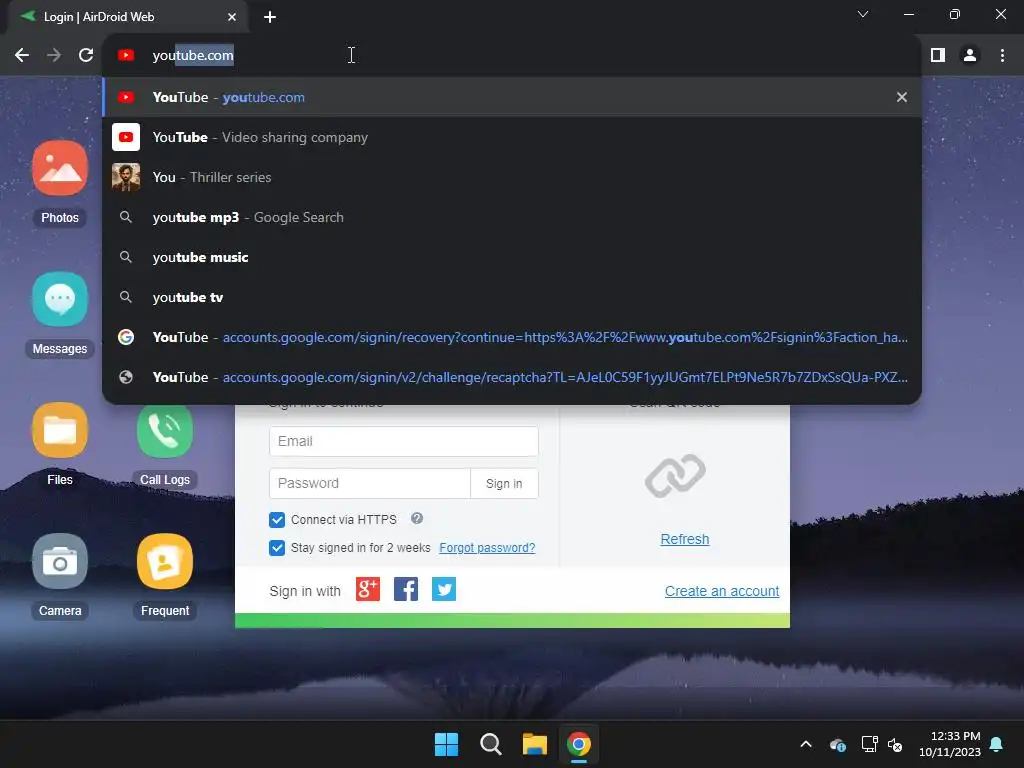Select the Login | AirDroid Web tab
This screenshot has width=1024, height=768.
coord(127,17)
